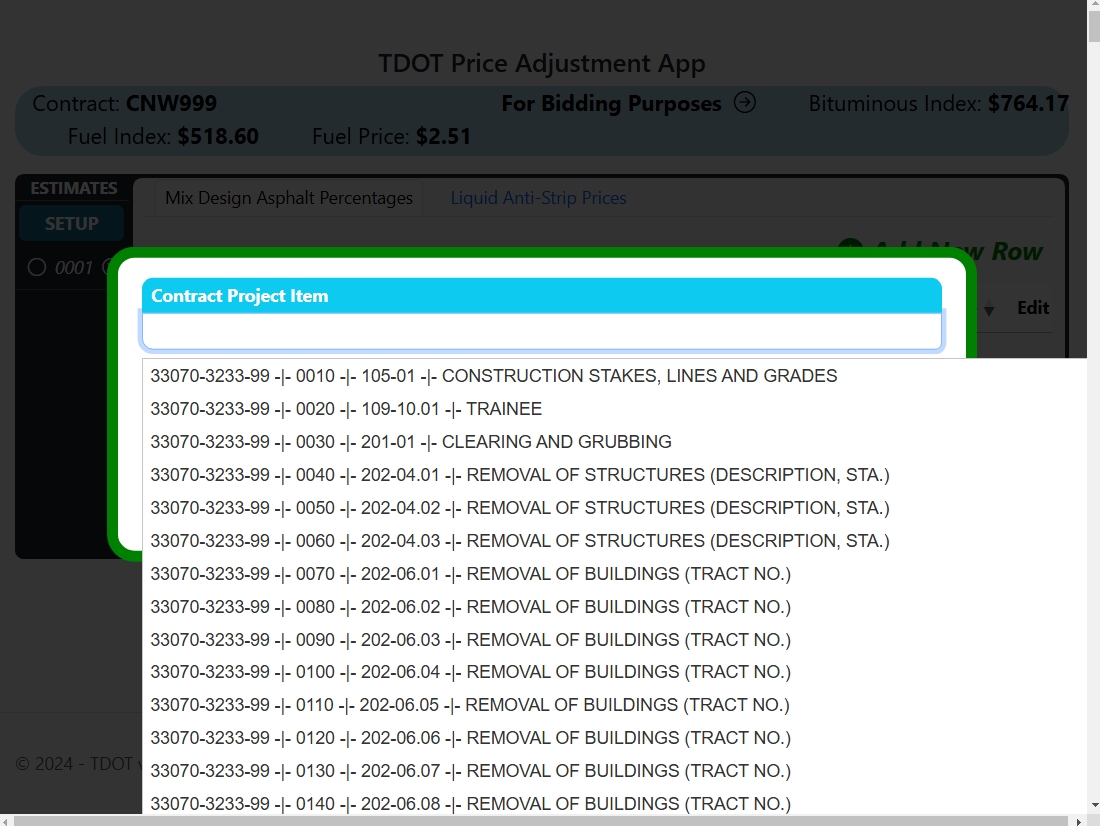
Task: Pick item 0060 Removal of Structures 202-04.03
Action: coord(615,541)
